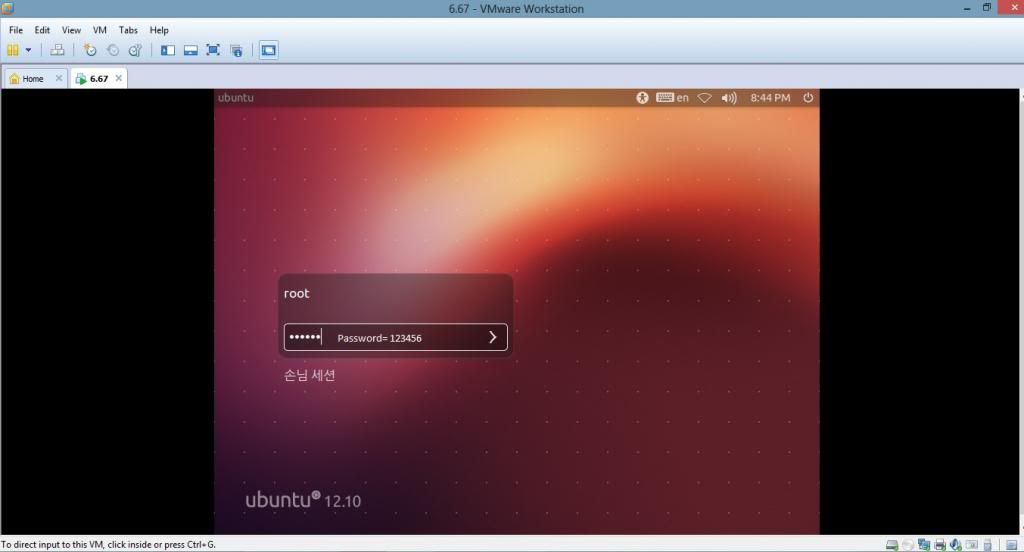Select the root user name
1024x552 pixels.
point(296,293)
